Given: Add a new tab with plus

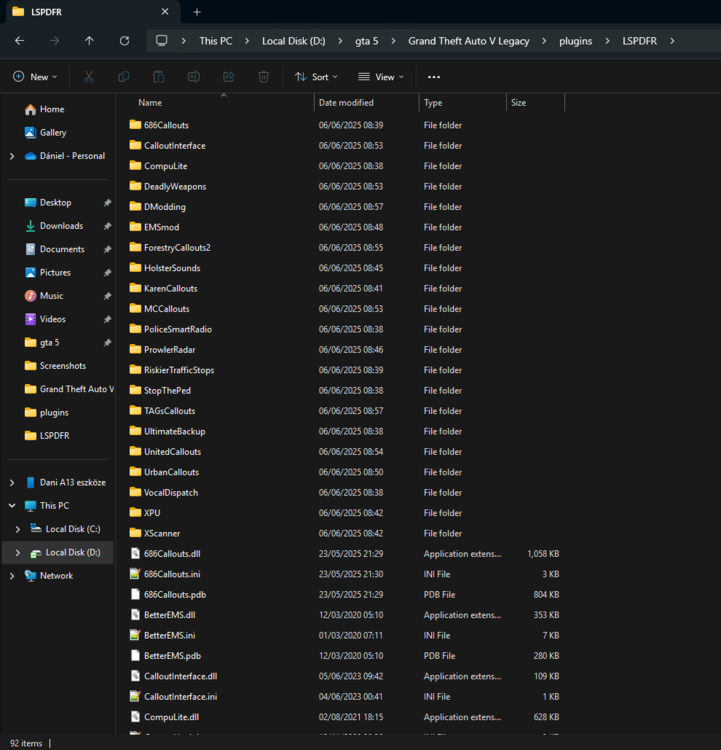Looking at the screenshot, I should coord(197,12).
